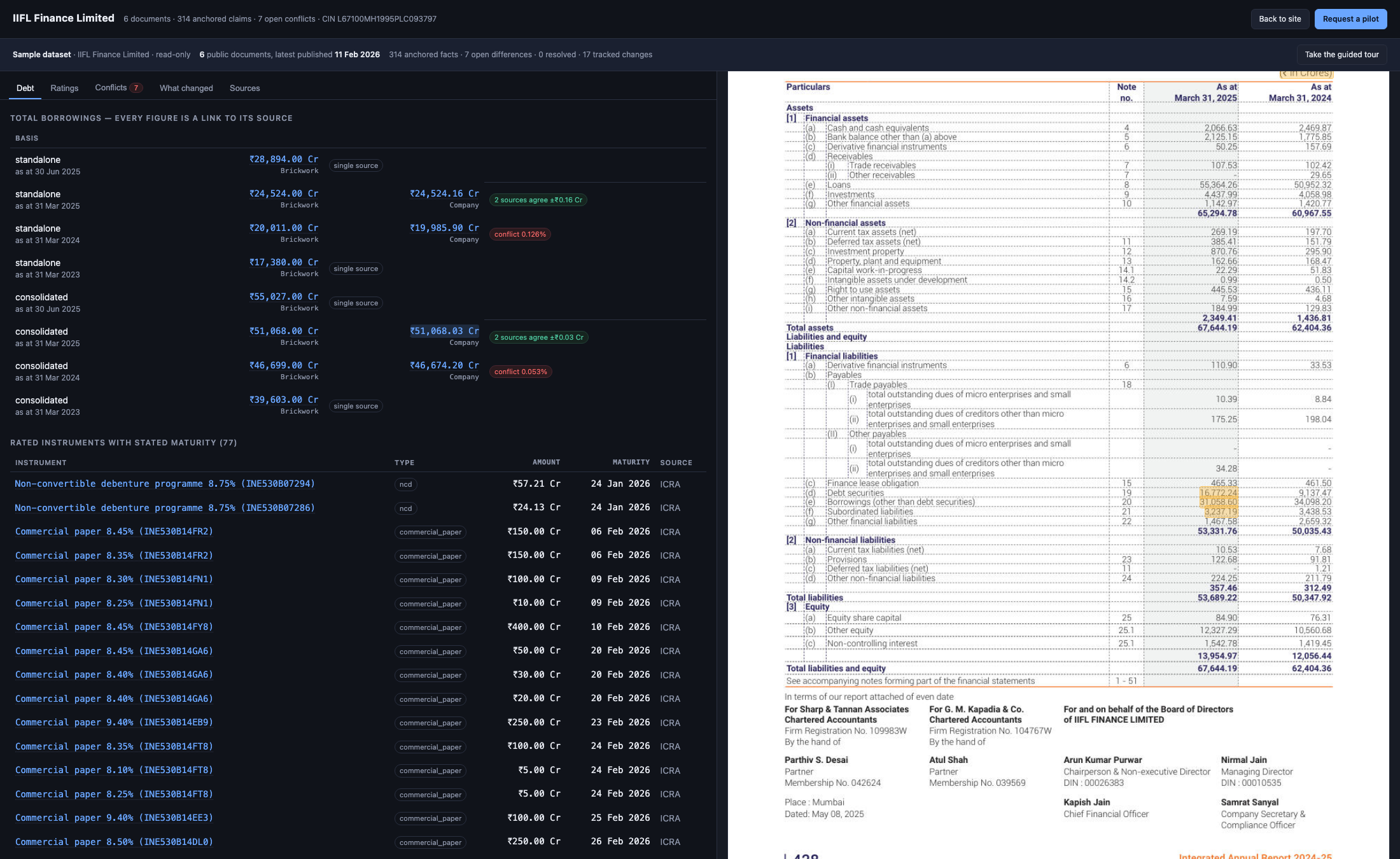This screenshot has height=859, width=1400.
Task: Click highlighted Subordinated liabilities value 3,237.19
Action: coord(1220,512)
